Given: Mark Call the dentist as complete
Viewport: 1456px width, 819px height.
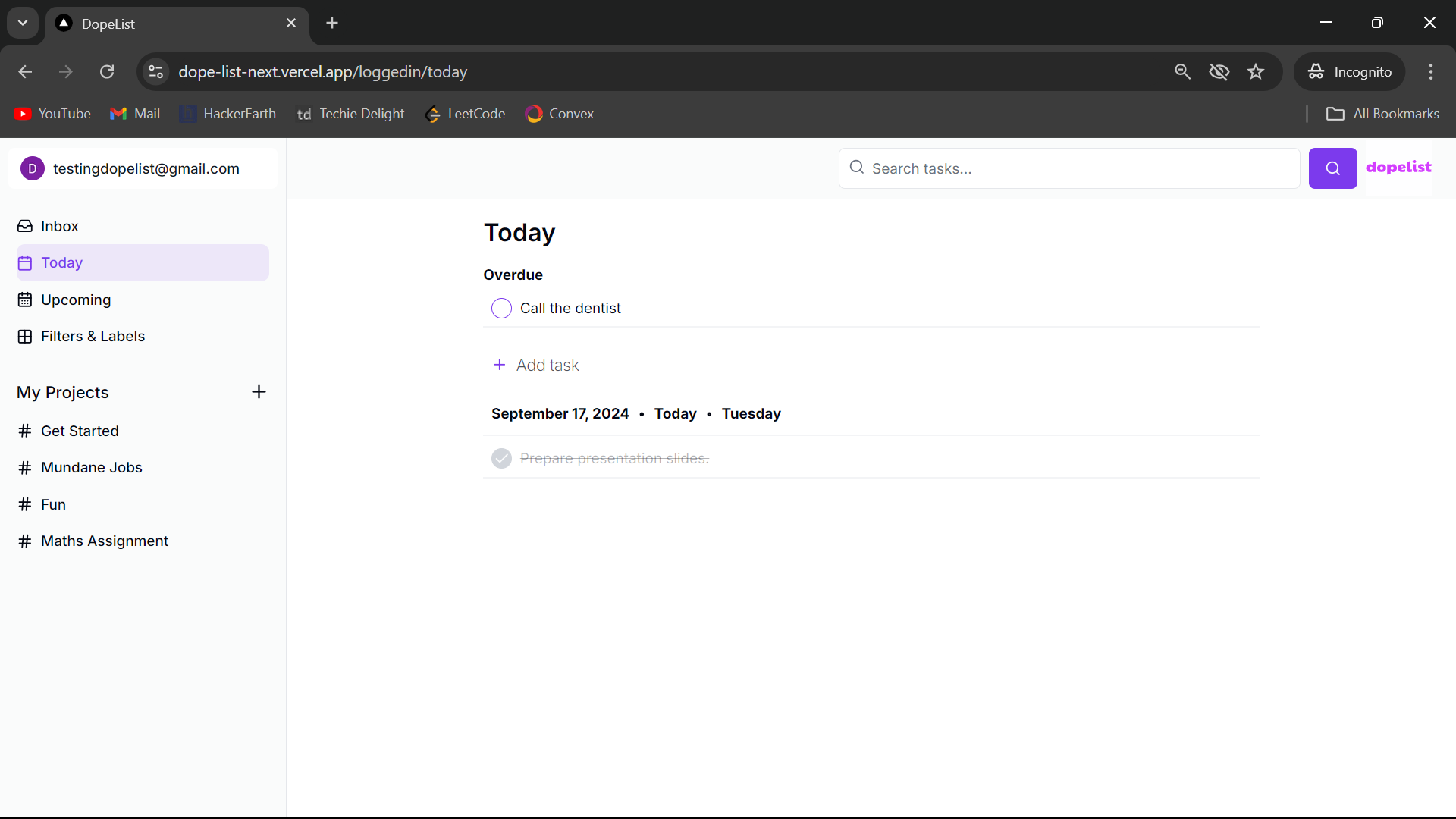Looking at the screenshot, I should click(501, 309).
